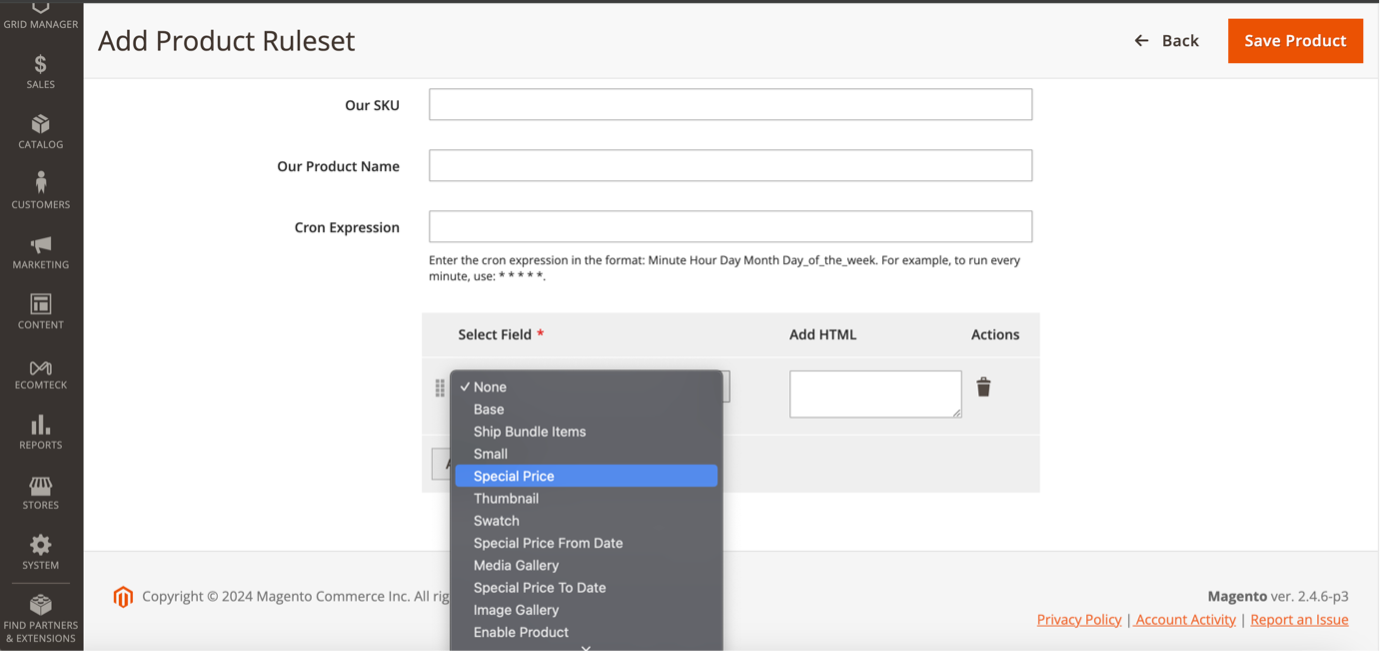This screenshot has width=1384, height=653.
Task: Open the Privacy Policy link
Action: pos(1079,620)
